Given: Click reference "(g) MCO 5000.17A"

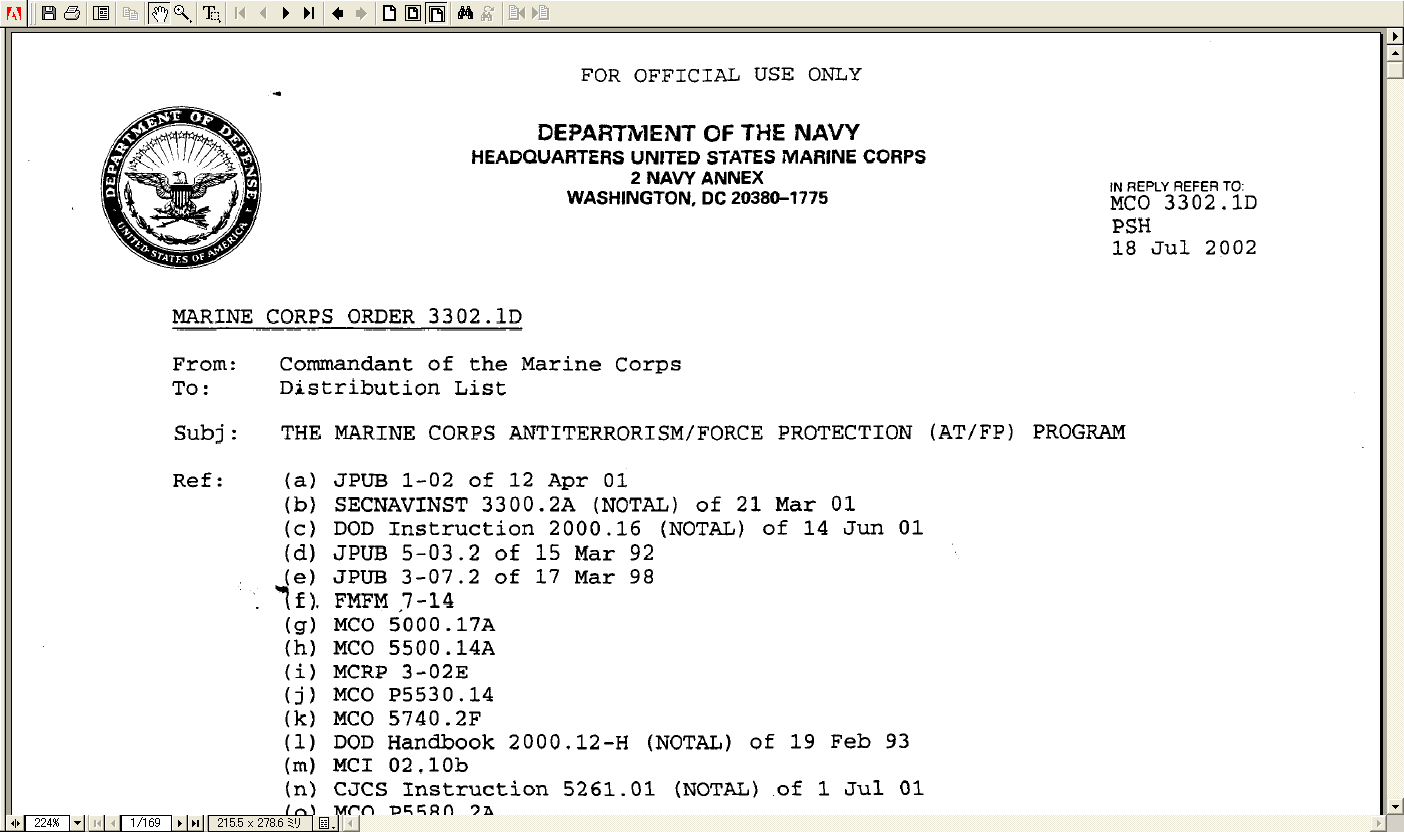Looking at the screenshot, I should pyautogui.click(x=389, y=625).
